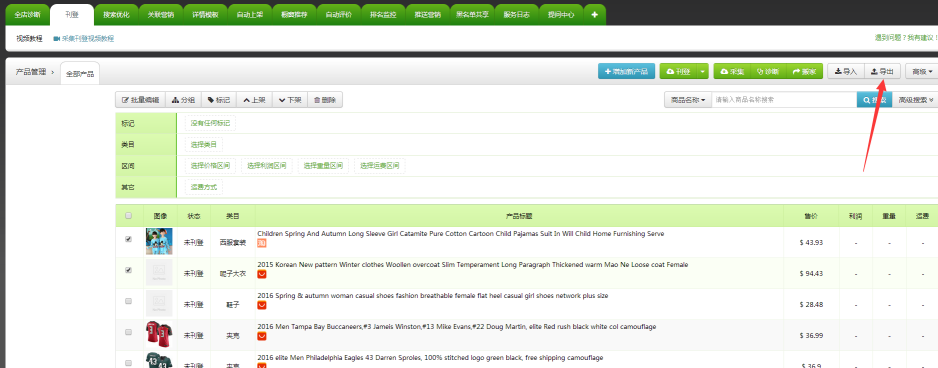Image resolution: width=938 pixels, height=368 pixels.
Task: Click the Tampa Bay Buccaneers jersey thumbnail
Action: click(x=159, y=334)
